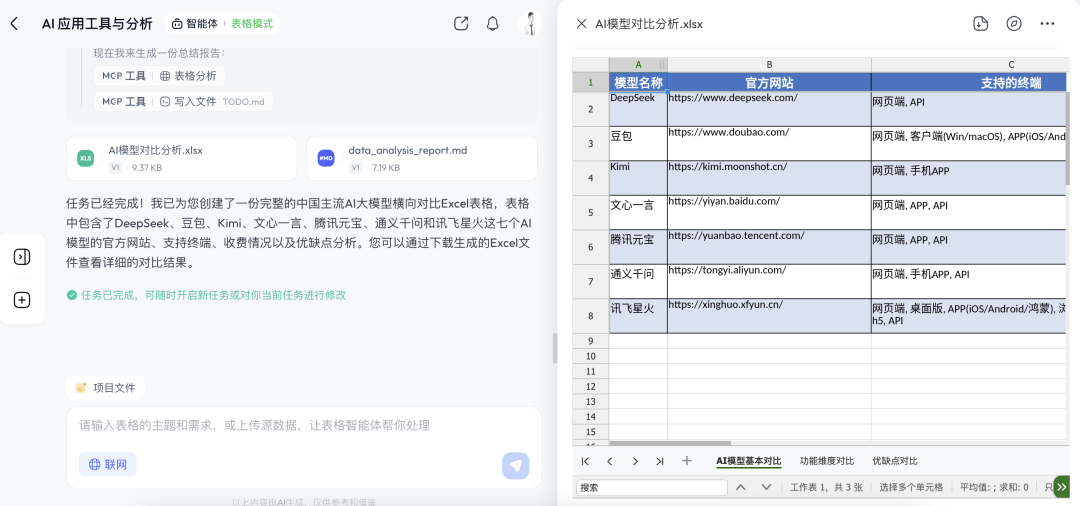Select the 官方网站 header cell
This screenshot has width=1080, height=506.
769,83
